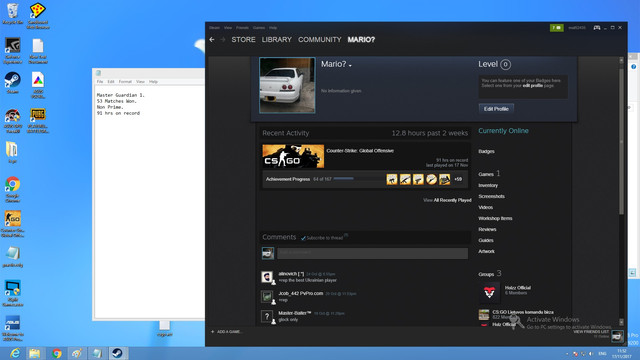
Task: Toggle the Subscribe to thread checkbox
Action: pyautogui.click(x=303, y=238)
